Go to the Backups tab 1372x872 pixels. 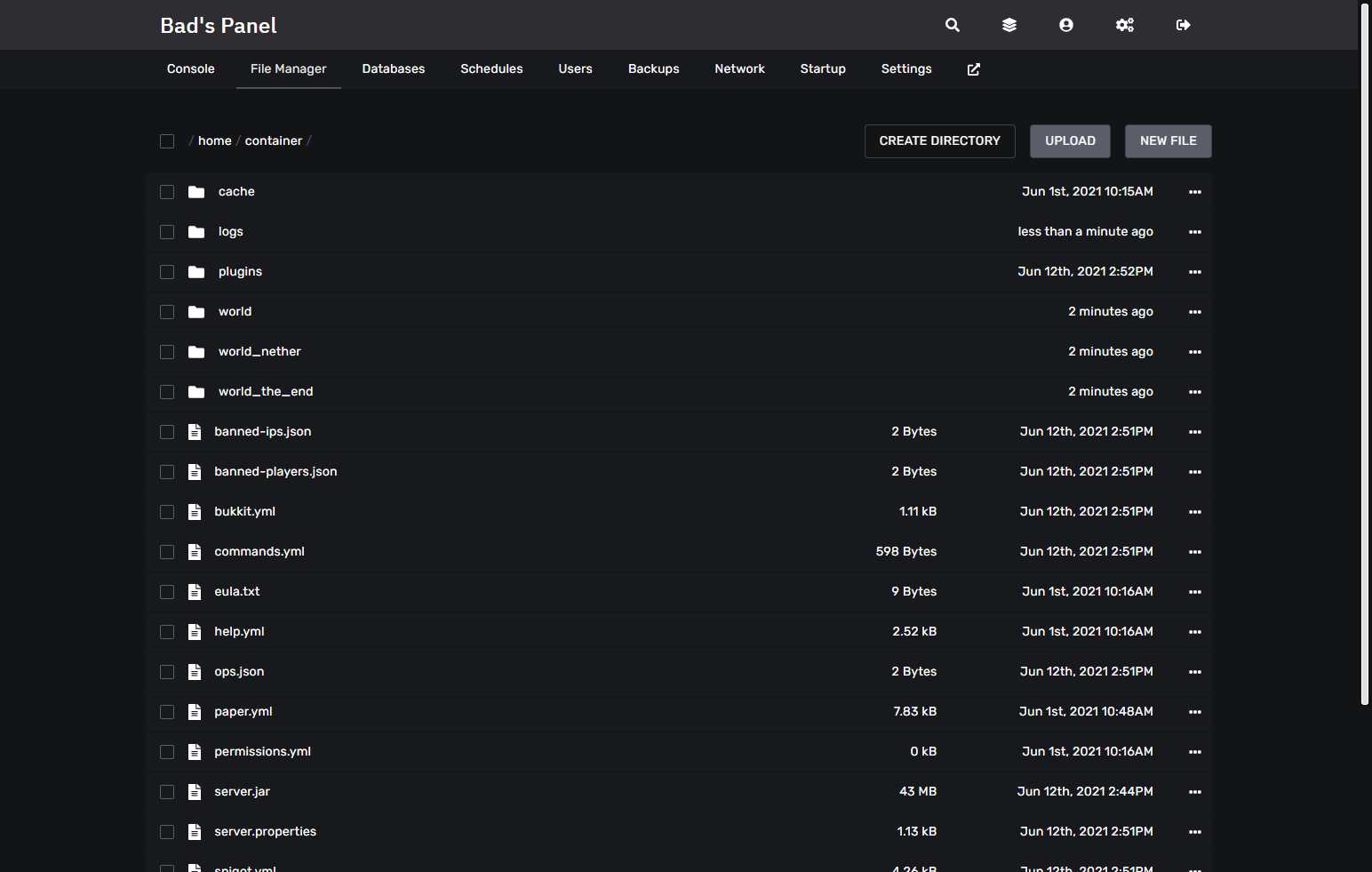point(653,69)
